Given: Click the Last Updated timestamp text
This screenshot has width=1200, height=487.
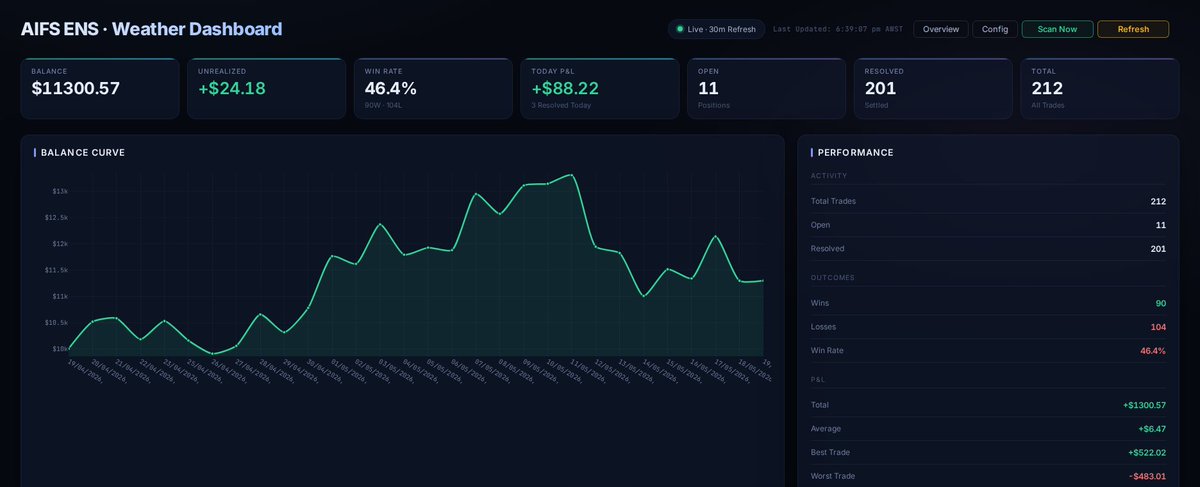Looking at the screenshot, I should (837, 29).
